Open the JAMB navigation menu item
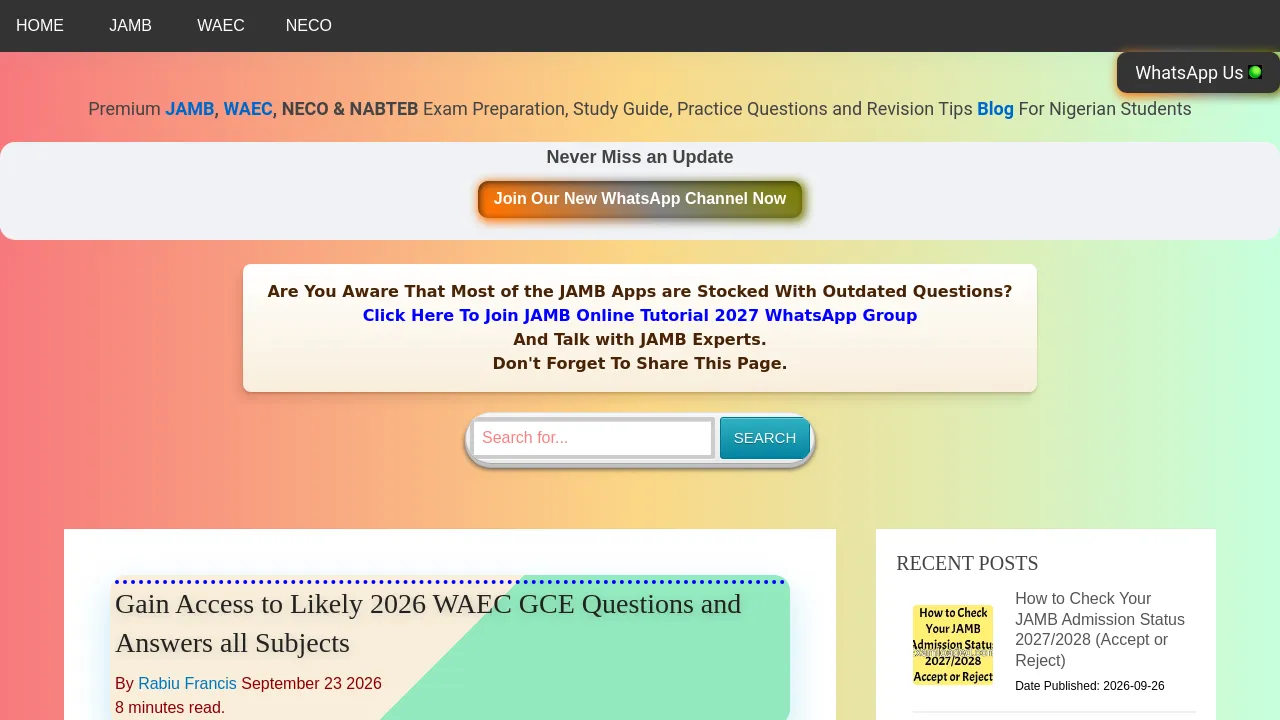 [130, 26]
